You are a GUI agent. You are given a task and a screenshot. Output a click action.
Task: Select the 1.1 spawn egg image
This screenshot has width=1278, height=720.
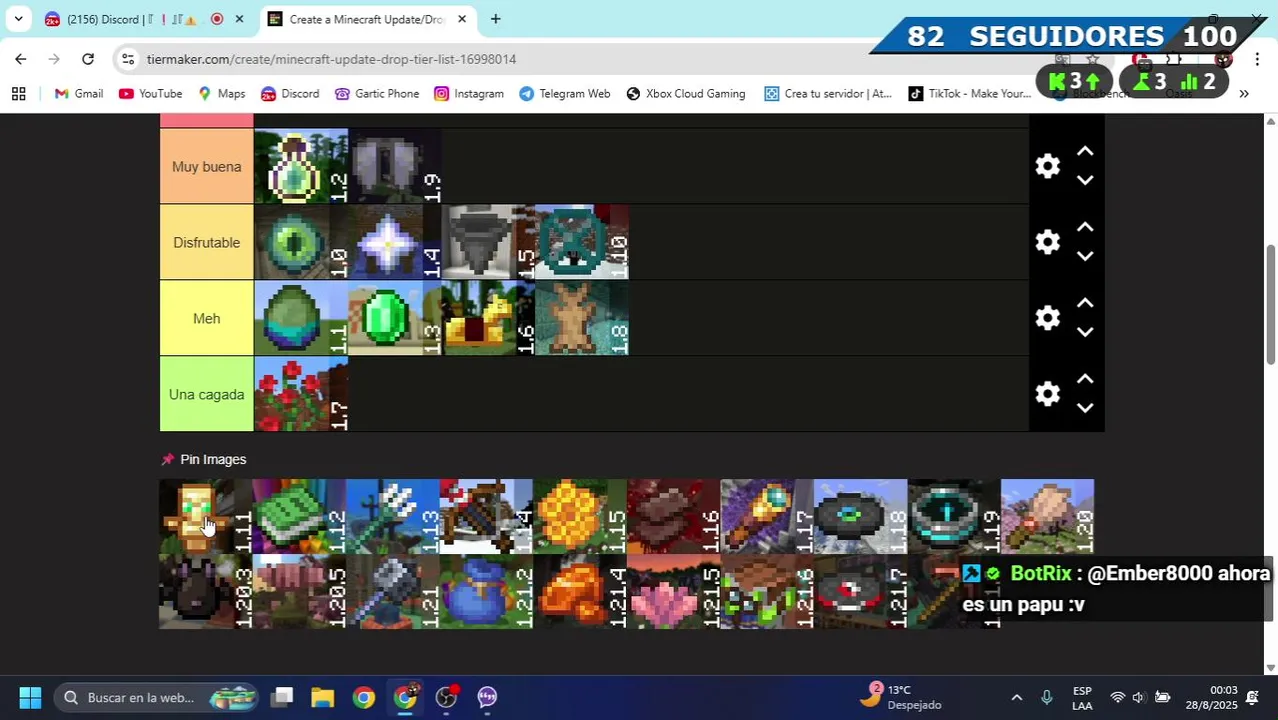(301, 318)
